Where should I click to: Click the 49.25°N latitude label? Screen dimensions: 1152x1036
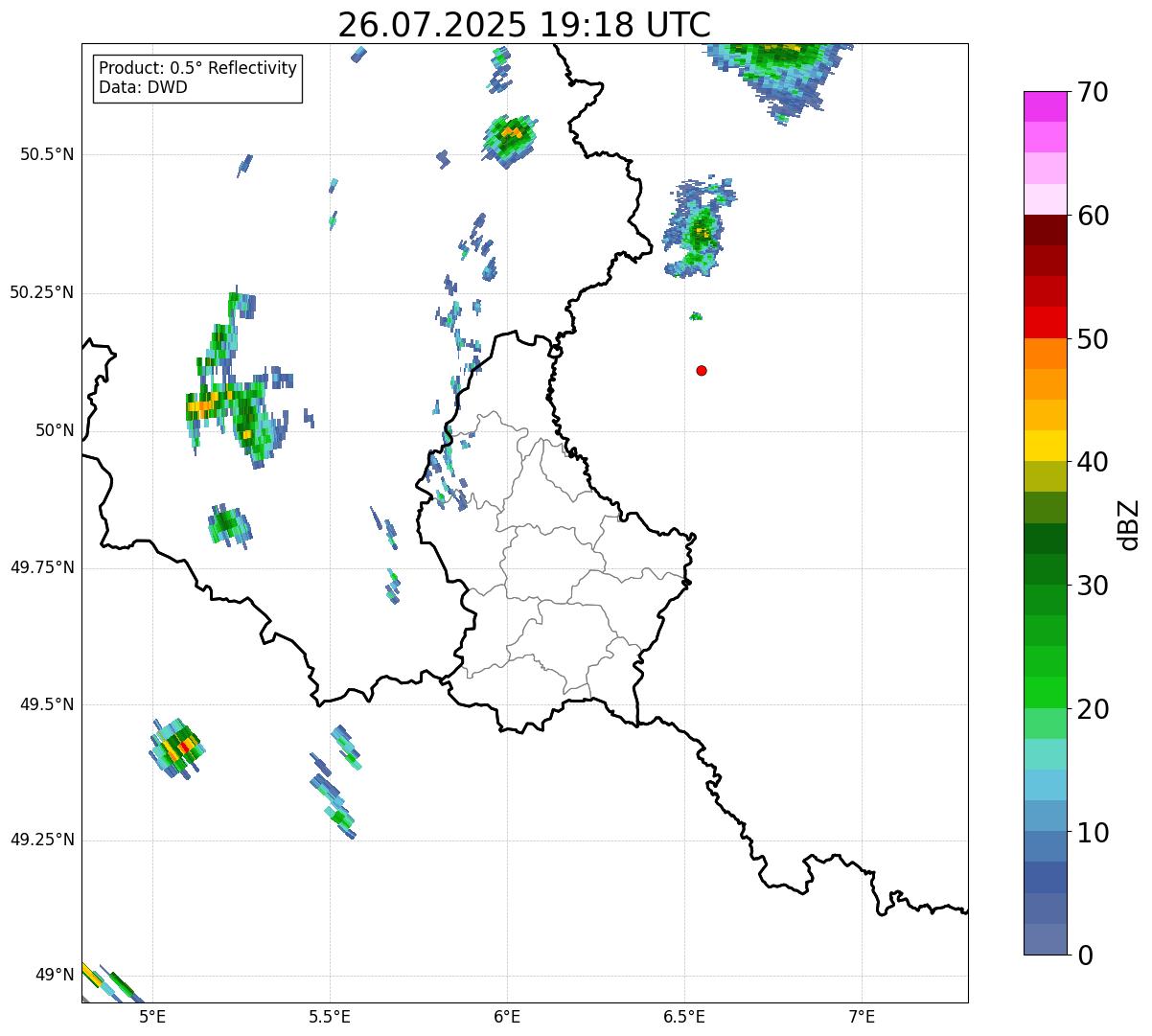click(x=42, y=840)
